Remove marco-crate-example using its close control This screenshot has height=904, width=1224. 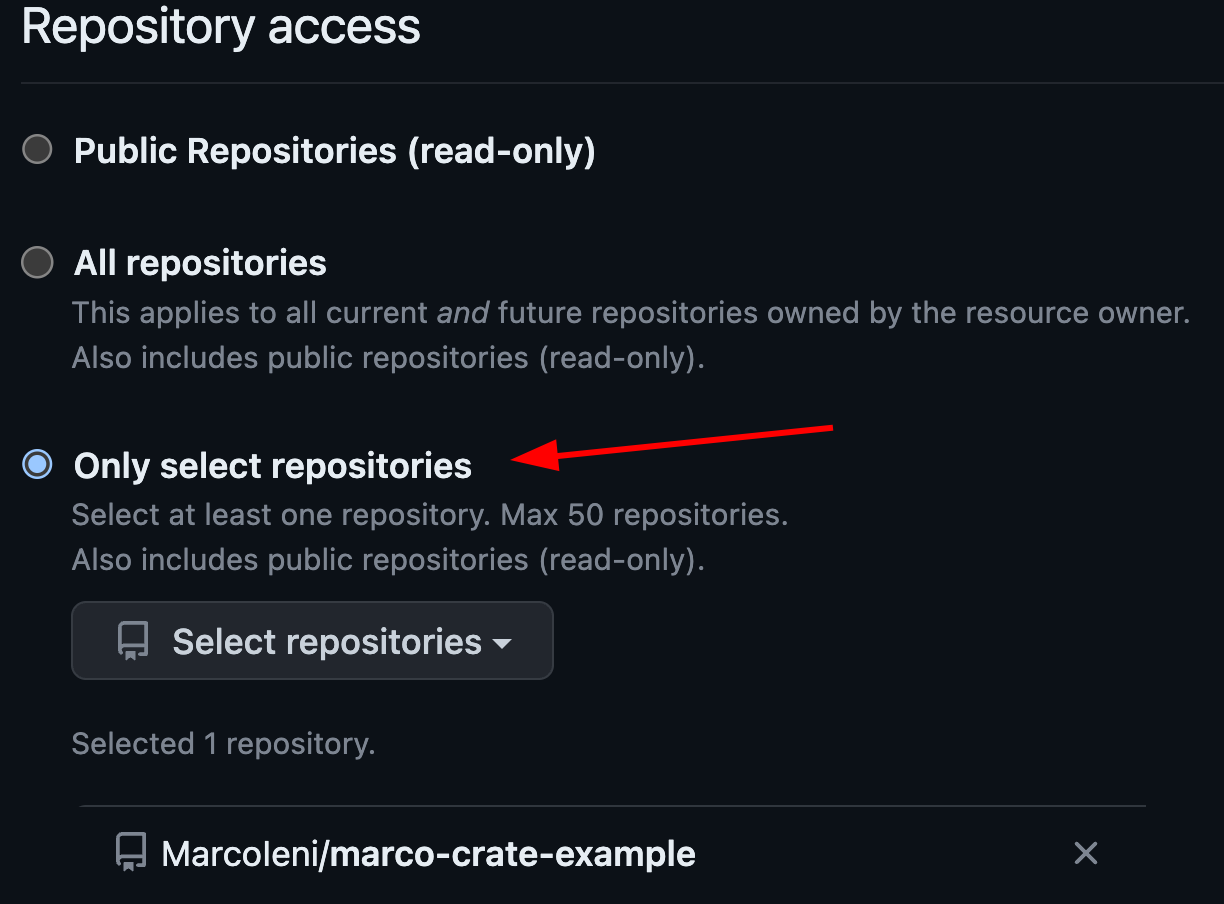point(1085,853)
